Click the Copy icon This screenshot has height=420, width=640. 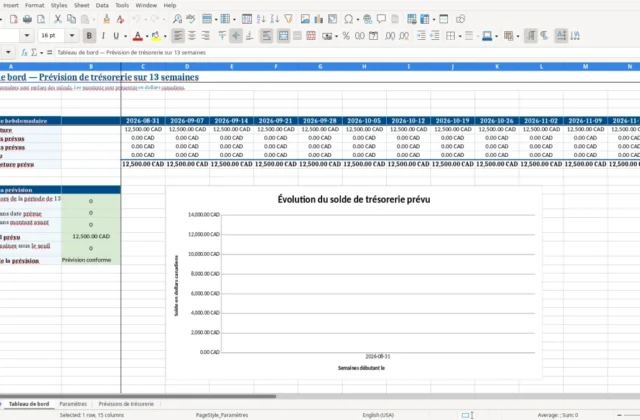point(71,19)
